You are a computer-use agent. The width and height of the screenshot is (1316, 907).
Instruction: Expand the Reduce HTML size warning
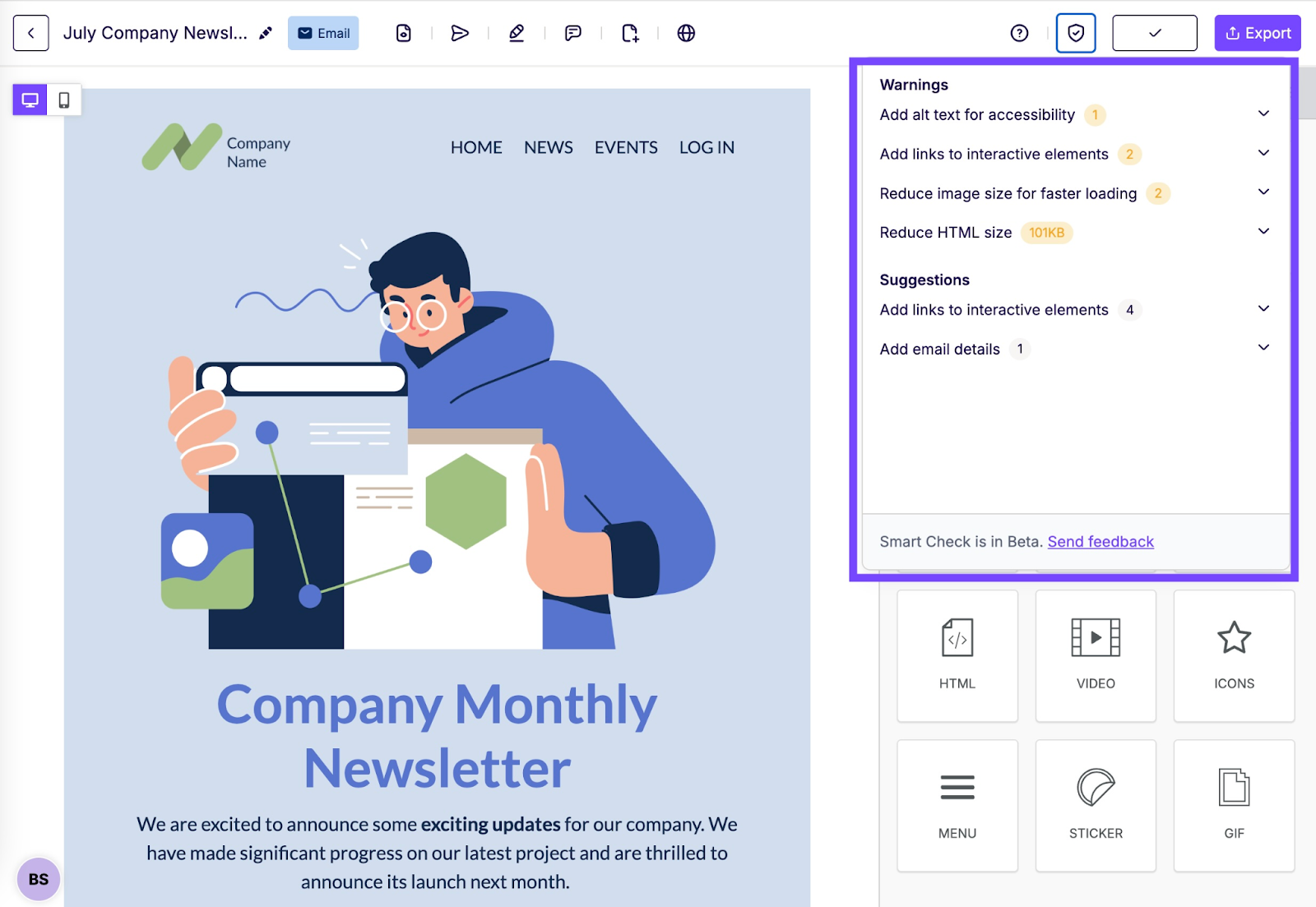(1263, 232)
